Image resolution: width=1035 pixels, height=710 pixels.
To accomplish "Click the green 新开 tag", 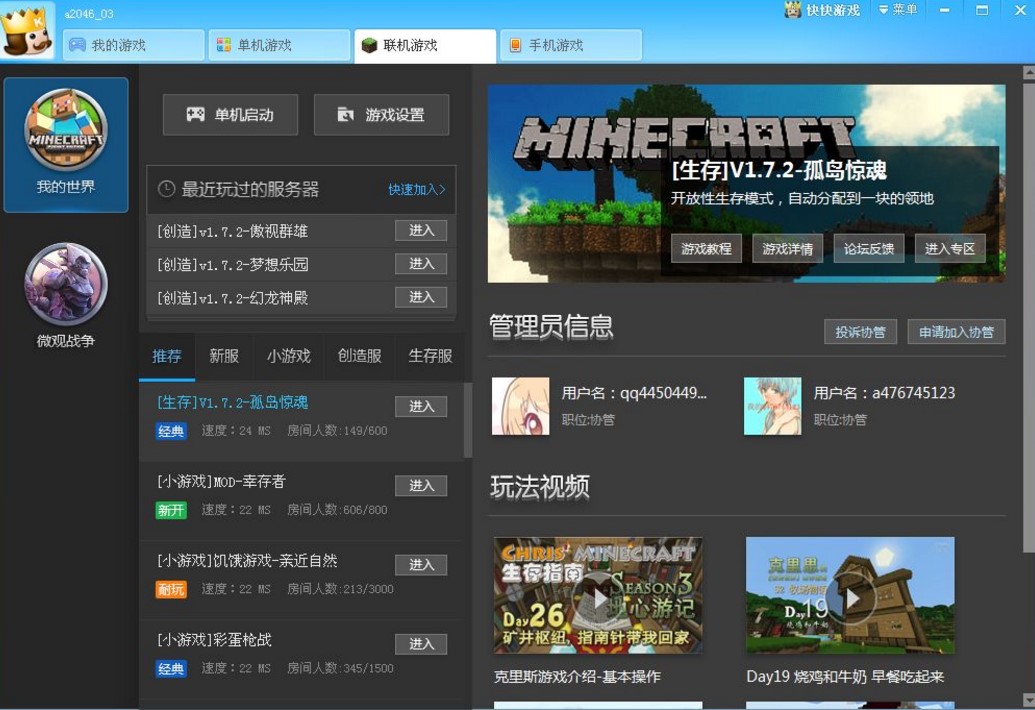I will (171, 510).
